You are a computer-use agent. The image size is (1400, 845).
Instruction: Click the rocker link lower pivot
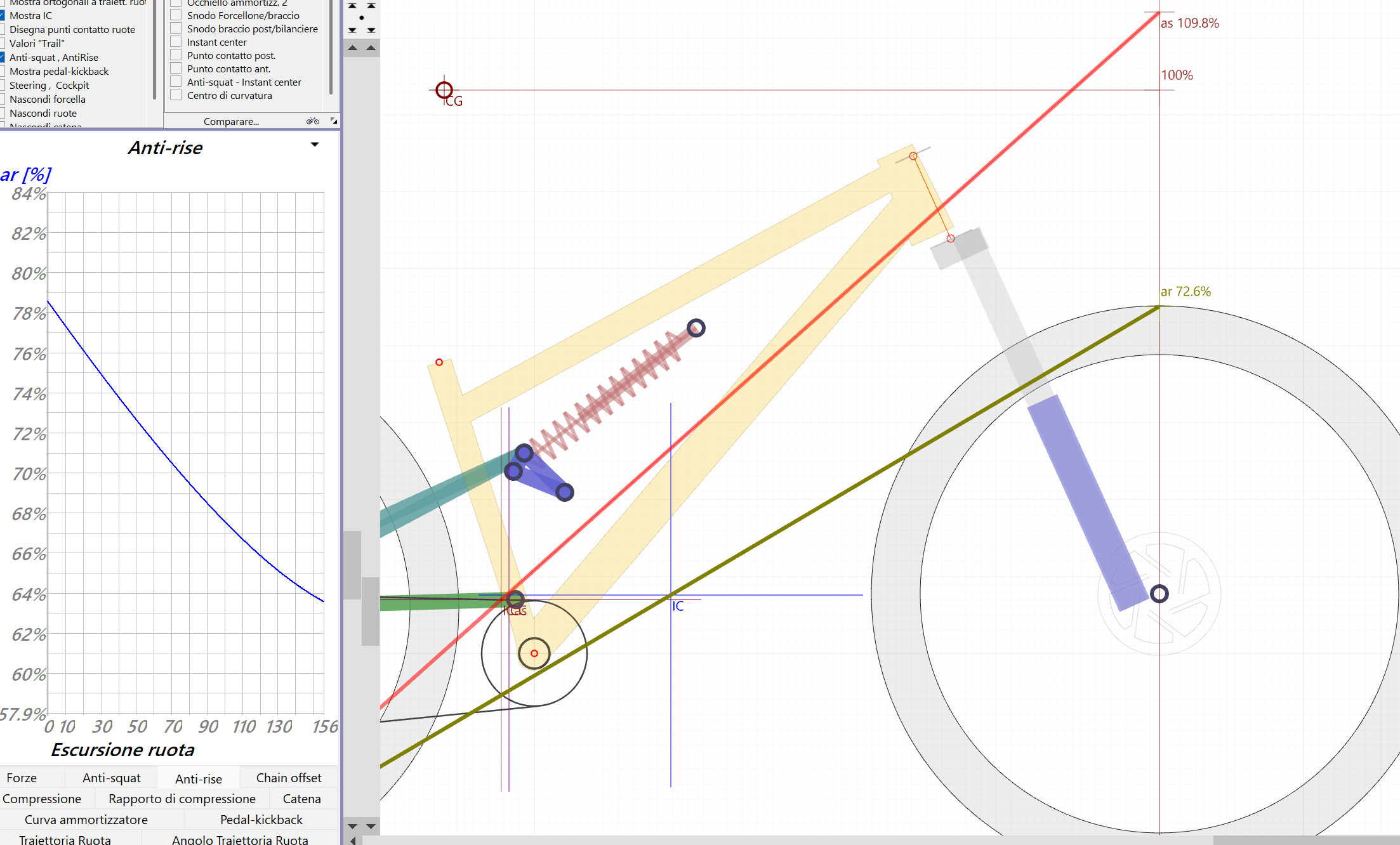click(564, 492)
